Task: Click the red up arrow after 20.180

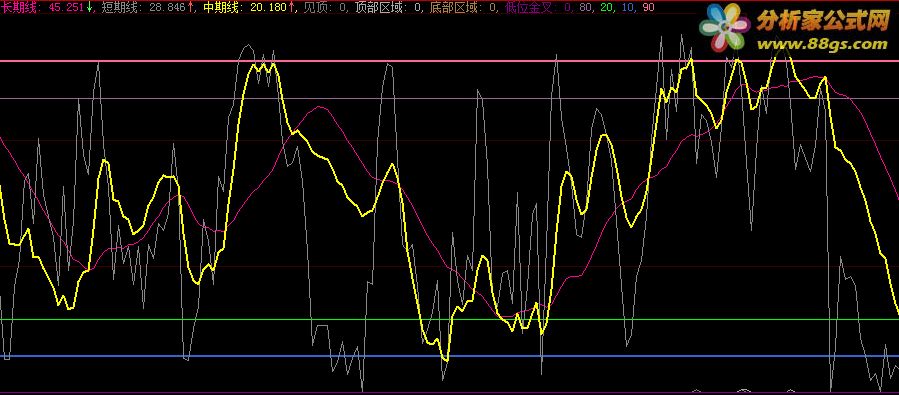Action: 292,7
